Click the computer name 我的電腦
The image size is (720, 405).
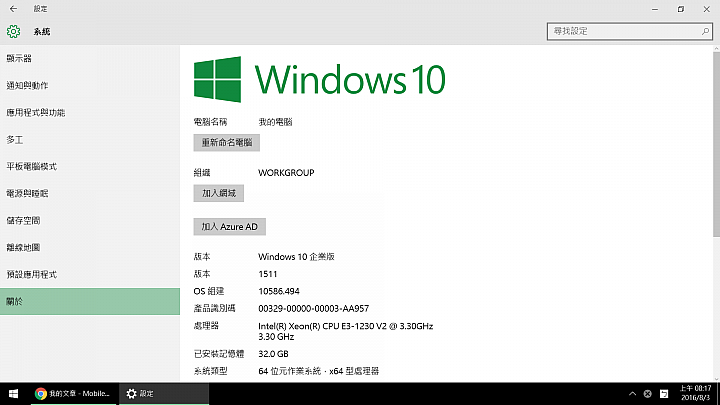[x=275, y=122]
